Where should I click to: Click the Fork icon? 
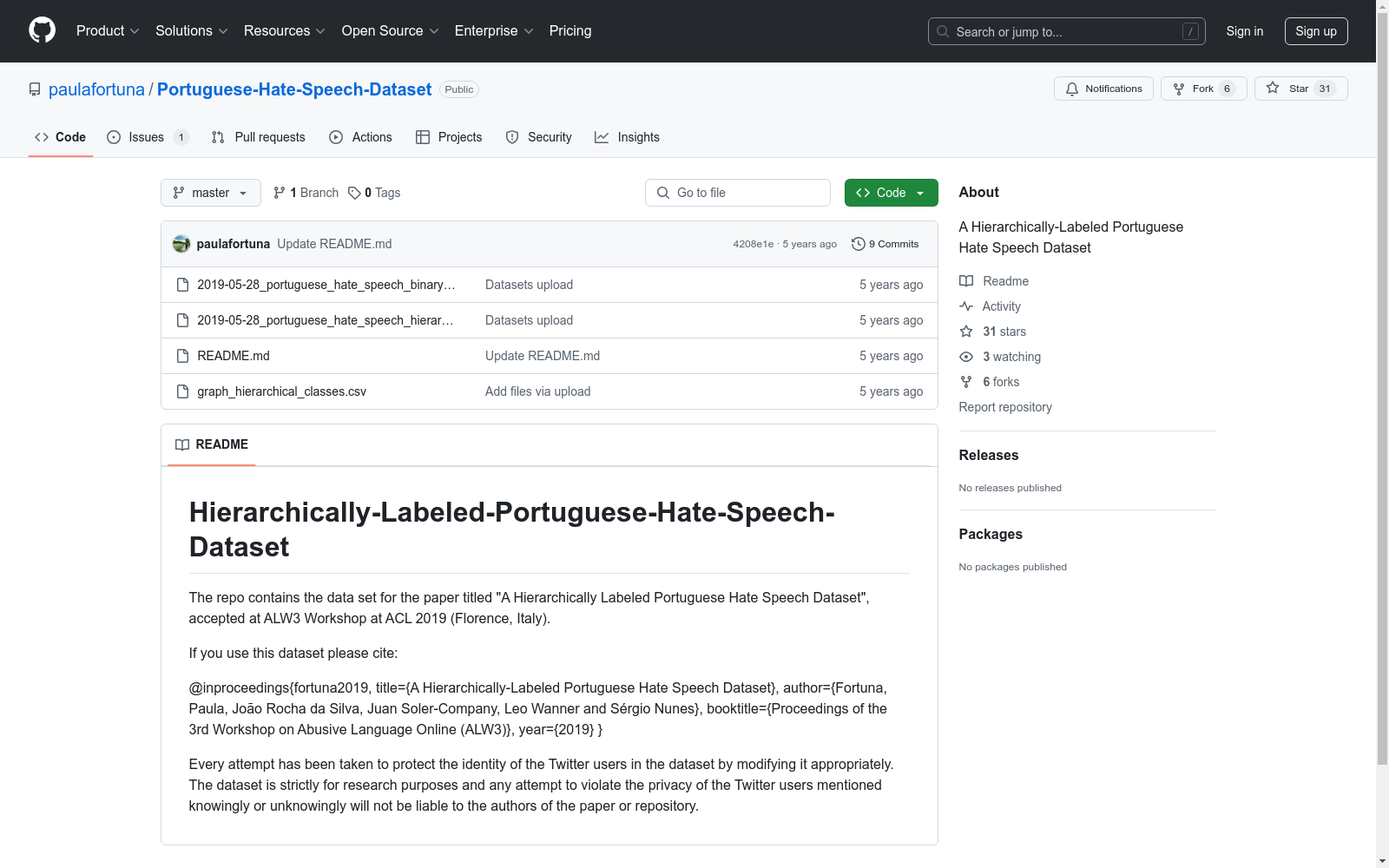pyautogui.click(x=1179, y=89)
